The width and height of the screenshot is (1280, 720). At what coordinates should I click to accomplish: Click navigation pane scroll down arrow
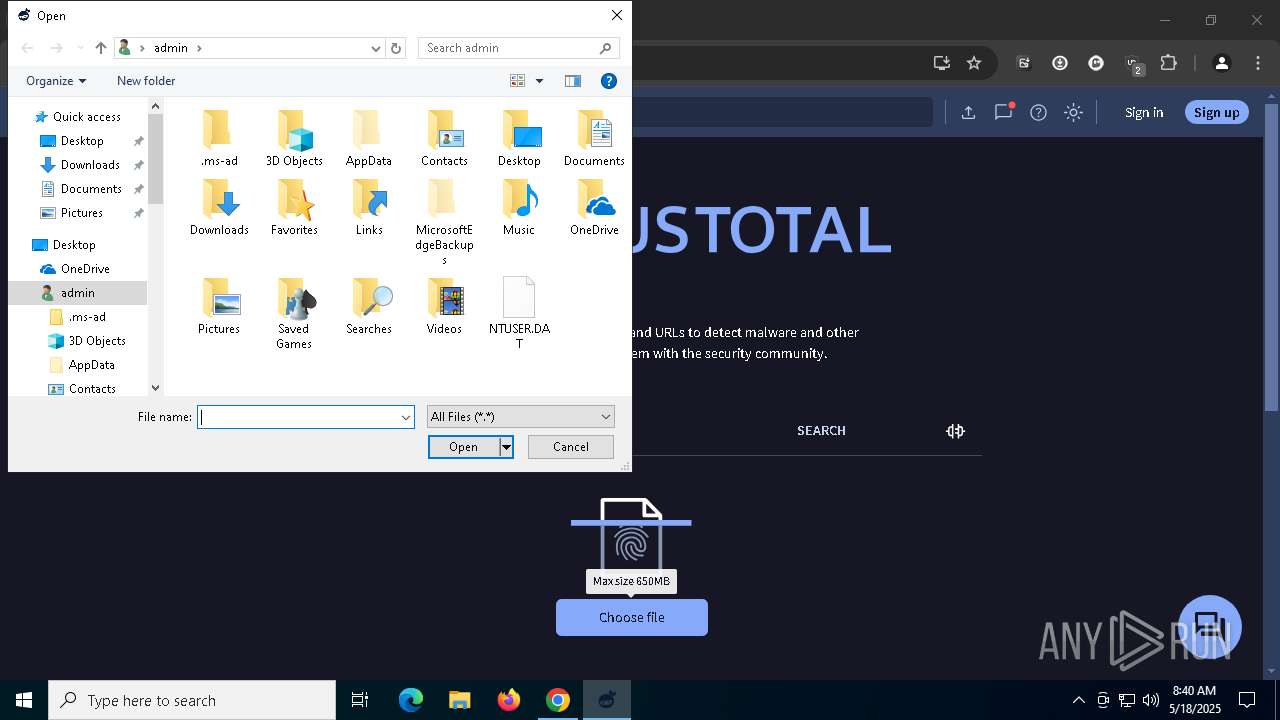pyautogui.click(x=155, y=388)
